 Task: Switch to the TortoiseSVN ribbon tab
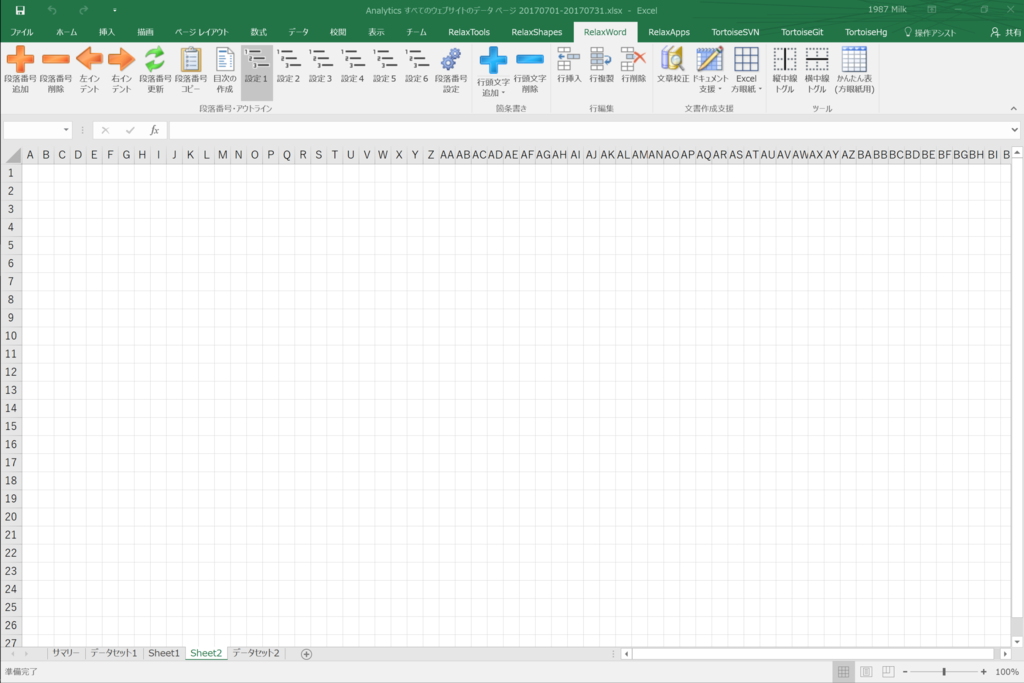coord(735,32)
